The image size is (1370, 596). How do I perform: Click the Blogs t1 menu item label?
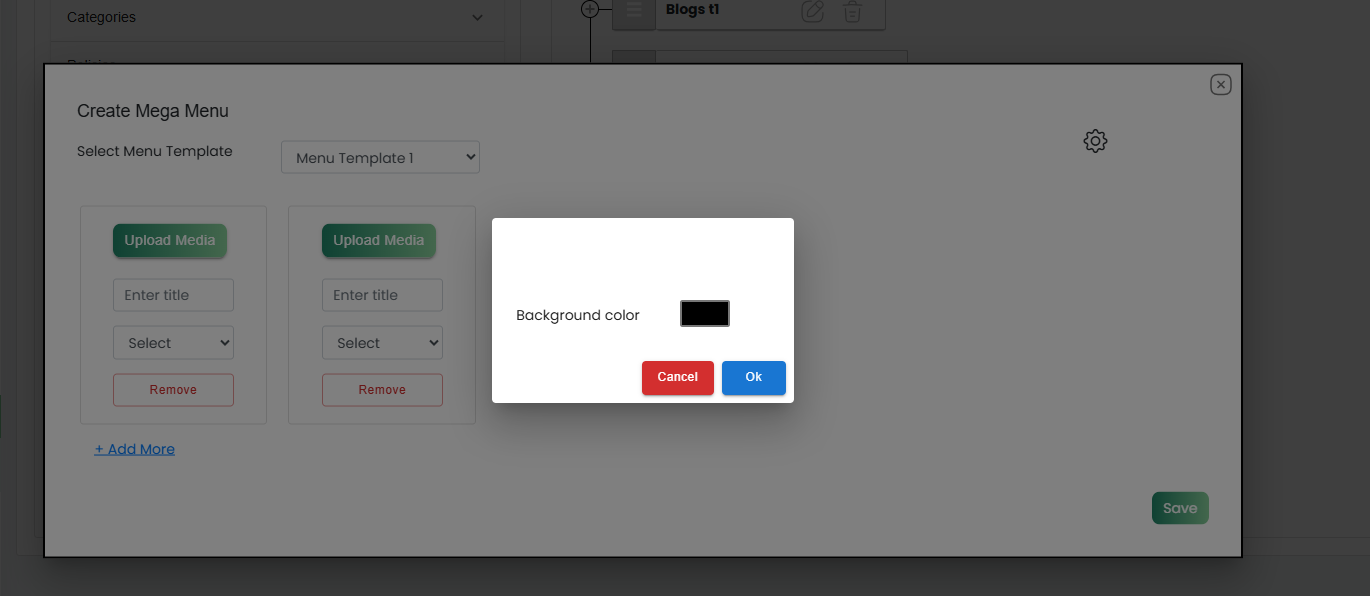click(x=692, y=9)
